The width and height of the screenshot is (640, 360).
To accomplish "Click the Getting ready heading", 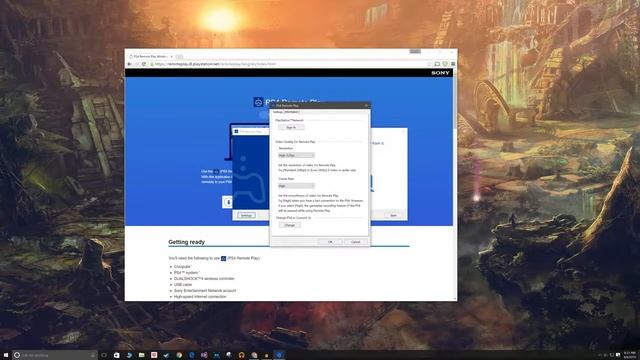I will 187,242.
